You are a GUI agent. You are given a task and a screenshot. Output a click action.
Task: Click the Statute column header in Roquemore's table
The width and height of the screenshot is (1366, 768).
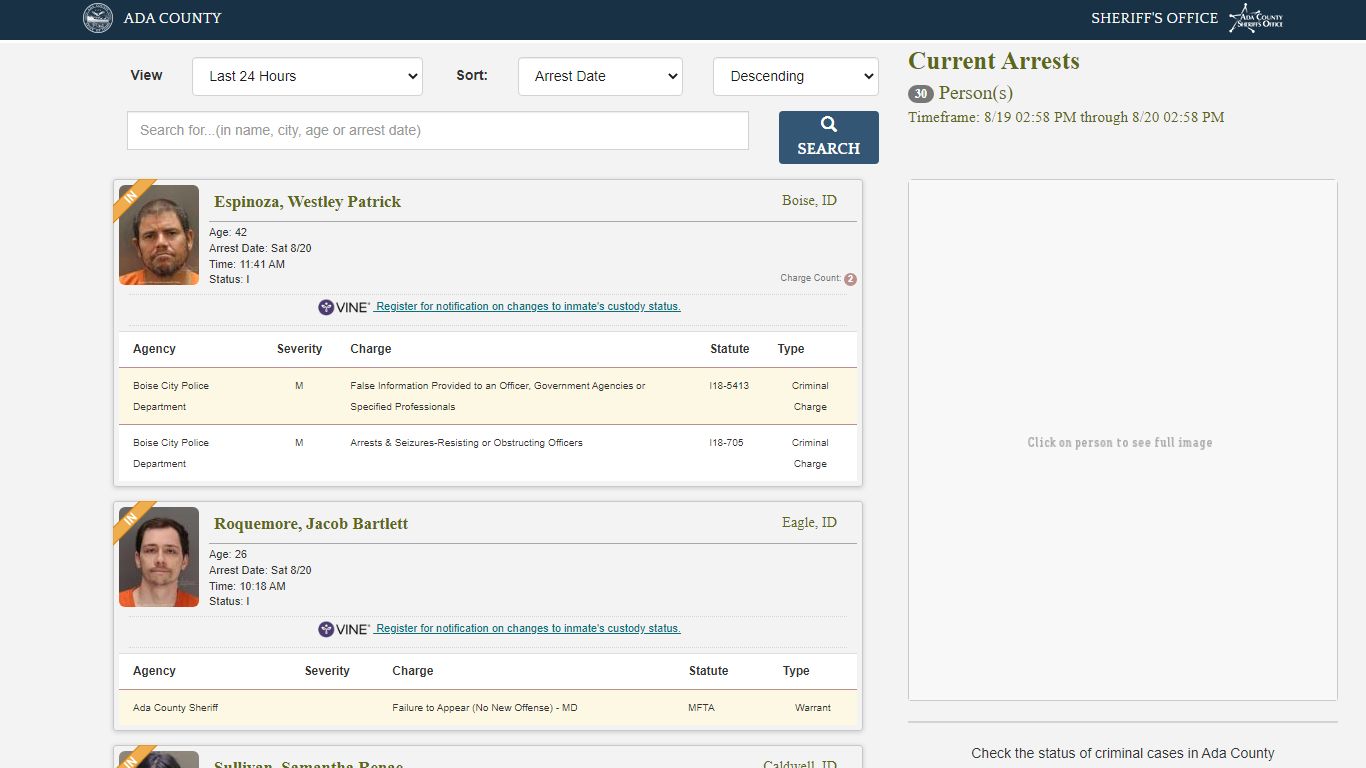click(x=708, y=671)
